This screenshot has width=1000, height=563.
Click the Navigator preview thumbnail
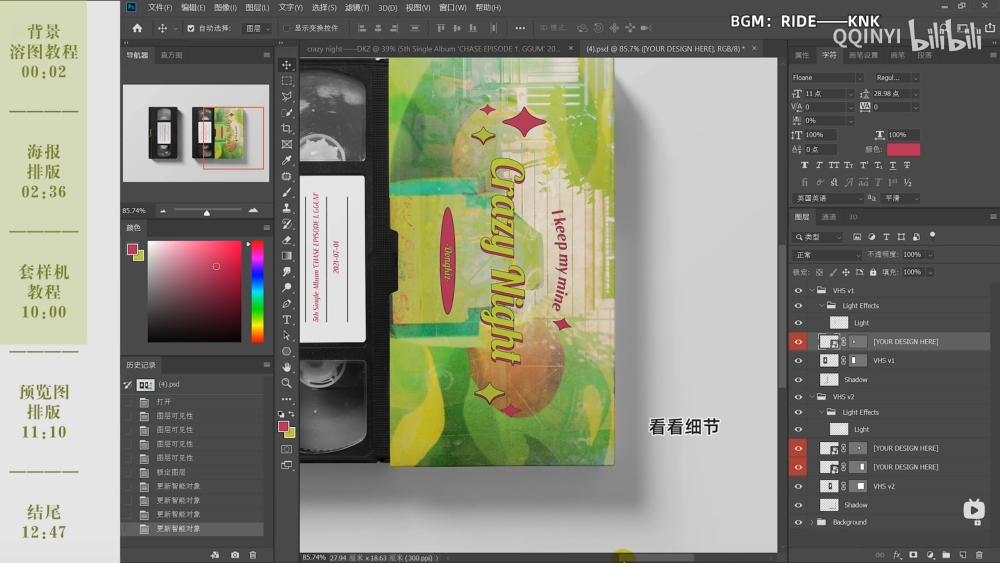pos(196,133)
